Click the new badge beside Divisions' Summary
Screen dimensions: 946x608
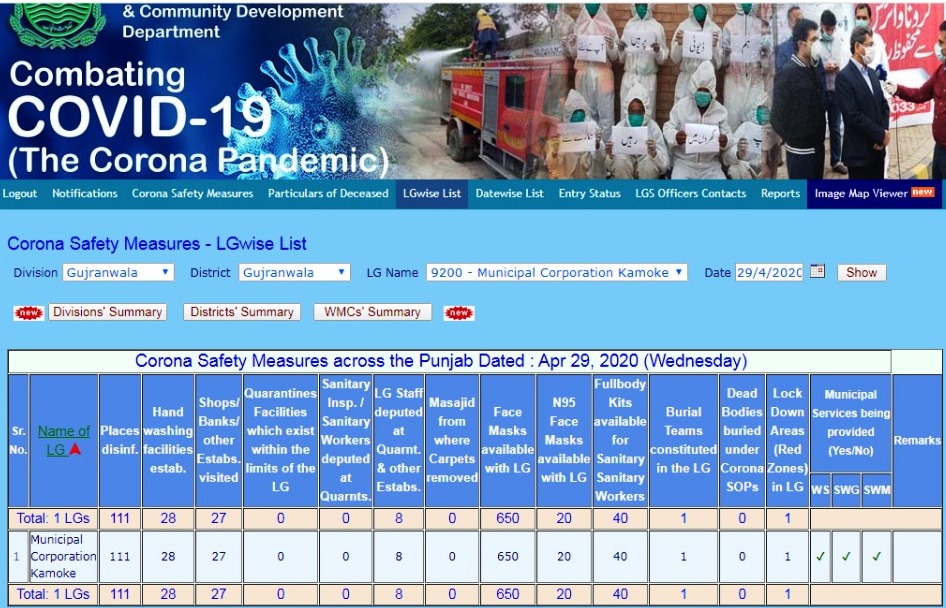[29, 312]
